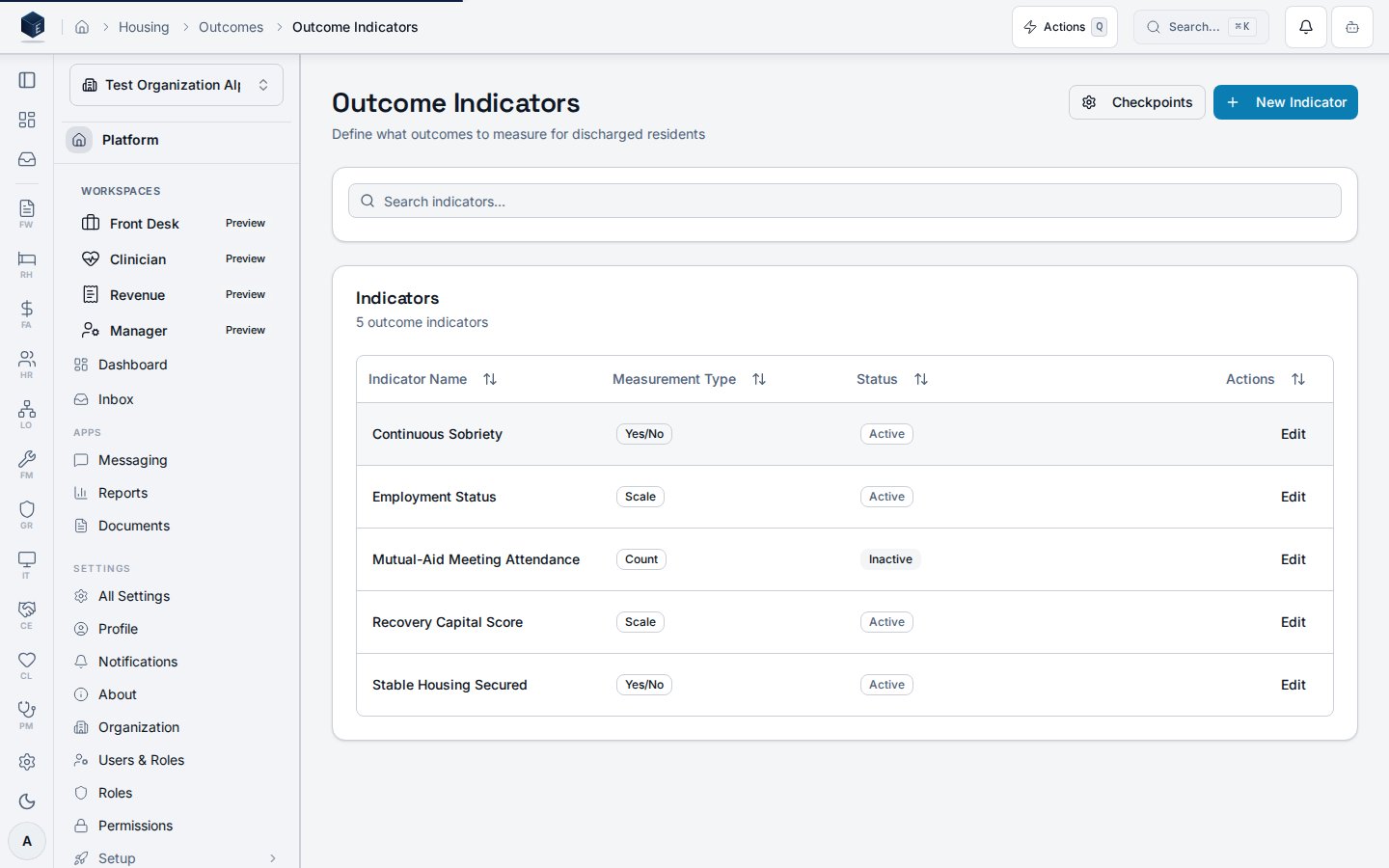Viewport: 1389px width, 868px height.
Task: Open the HR people rail icon
Action: 27,364
